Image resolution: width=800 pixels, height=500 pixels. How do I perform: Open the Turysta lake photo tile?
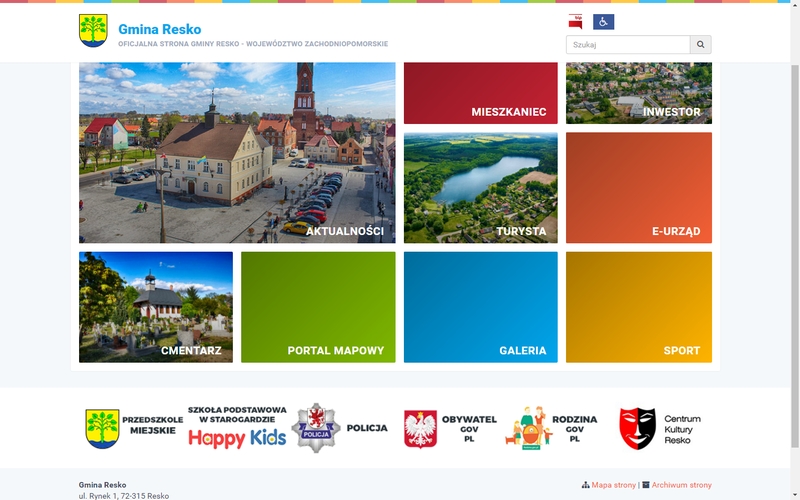coord(481,188)
